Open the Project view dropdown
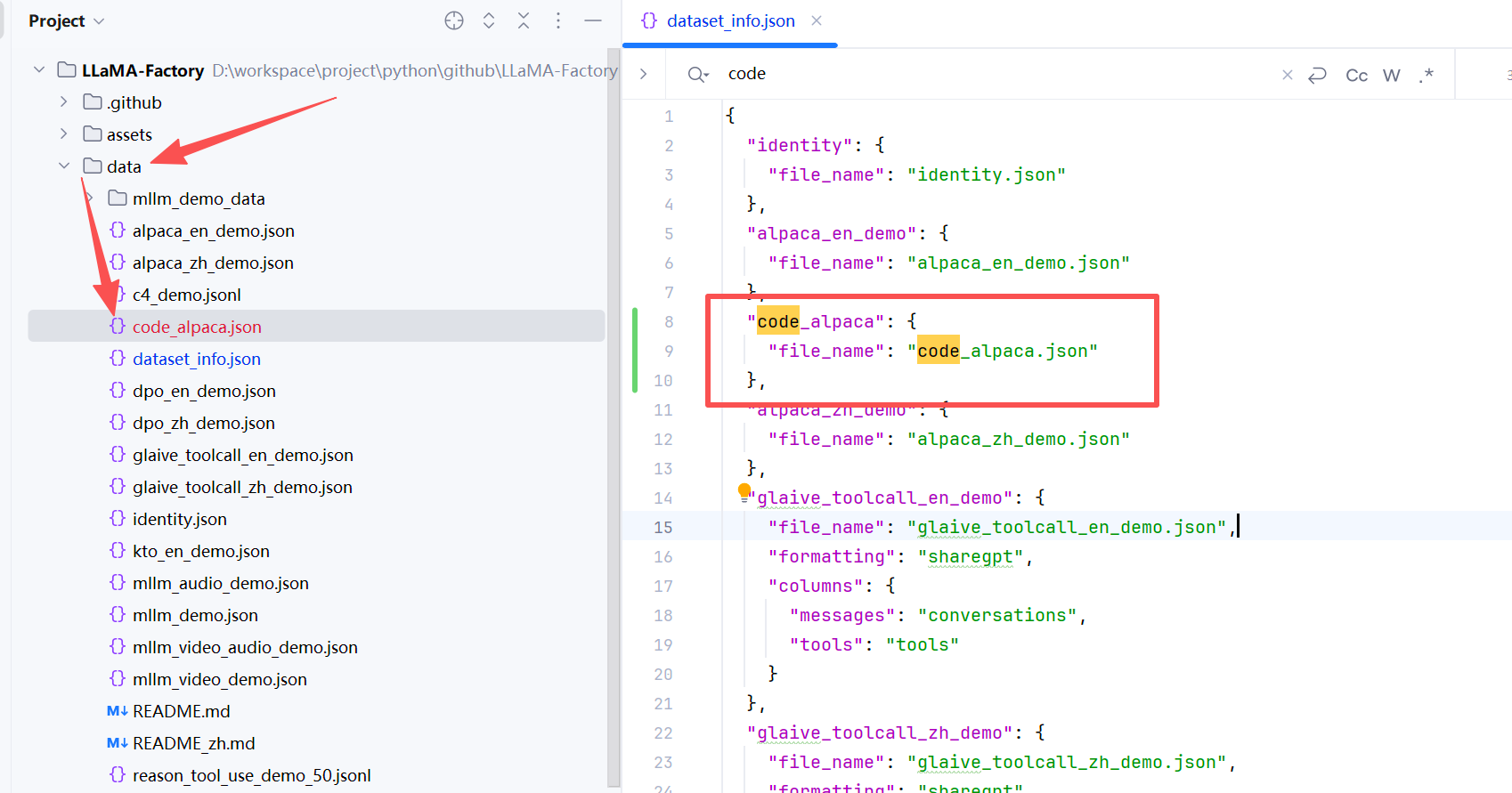Image resolution: width=1512 pixels, height=793 pixels. [66, 20]
